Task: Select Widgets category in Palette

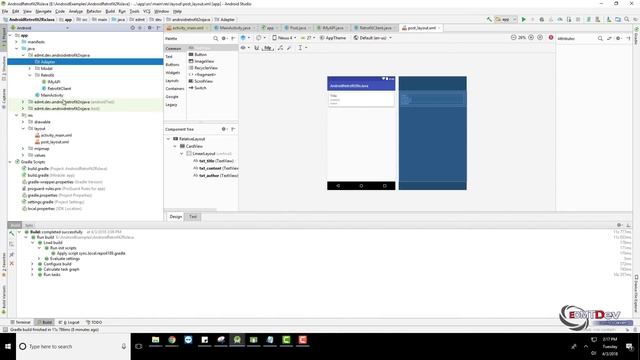Action: pos(173,73)
